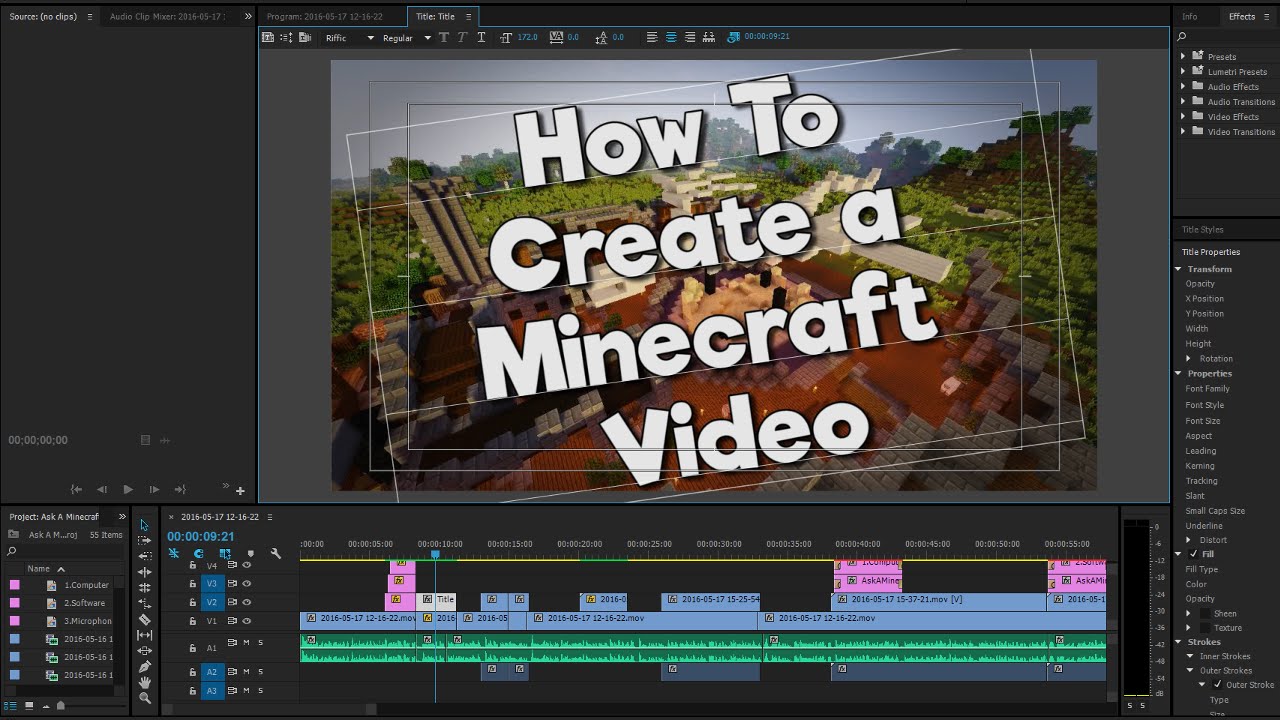The image size is (1280, 720).
Task: Select the Selection tool arrow
Action: (x=144, y=525)
